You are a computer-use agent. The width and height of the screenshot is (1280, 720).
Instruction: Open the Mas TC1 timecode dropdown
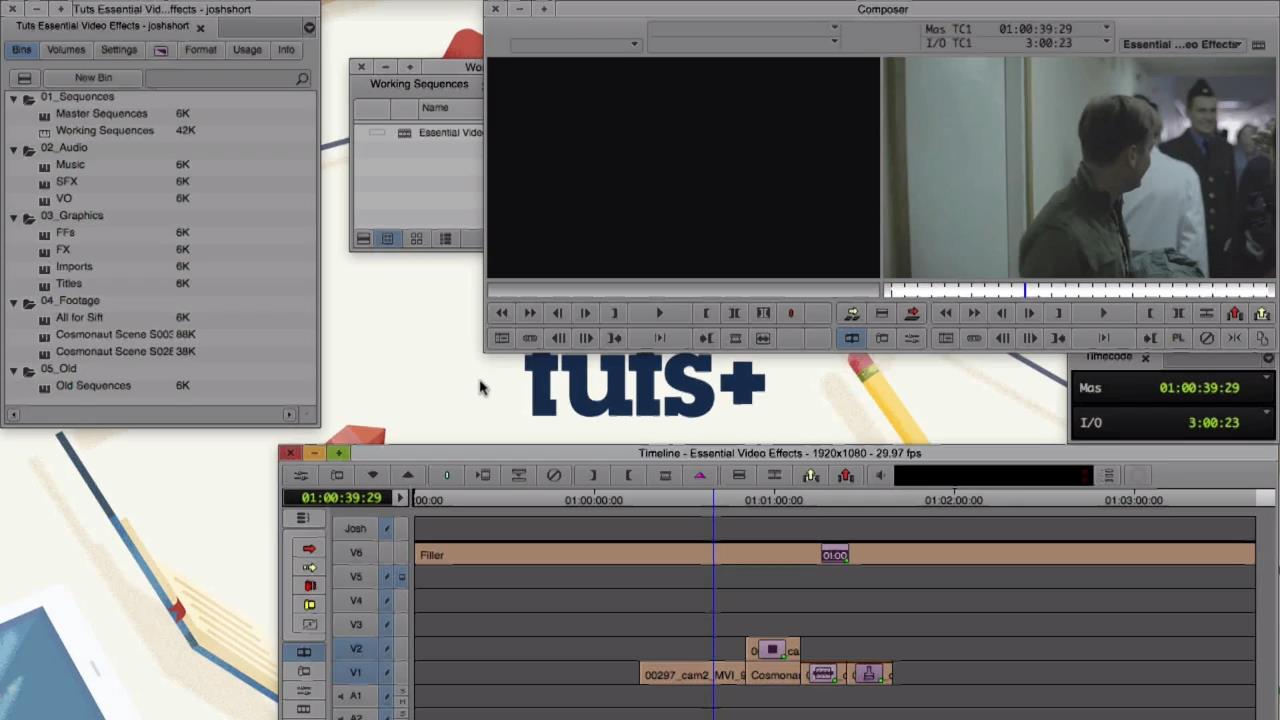[1106, 29]
